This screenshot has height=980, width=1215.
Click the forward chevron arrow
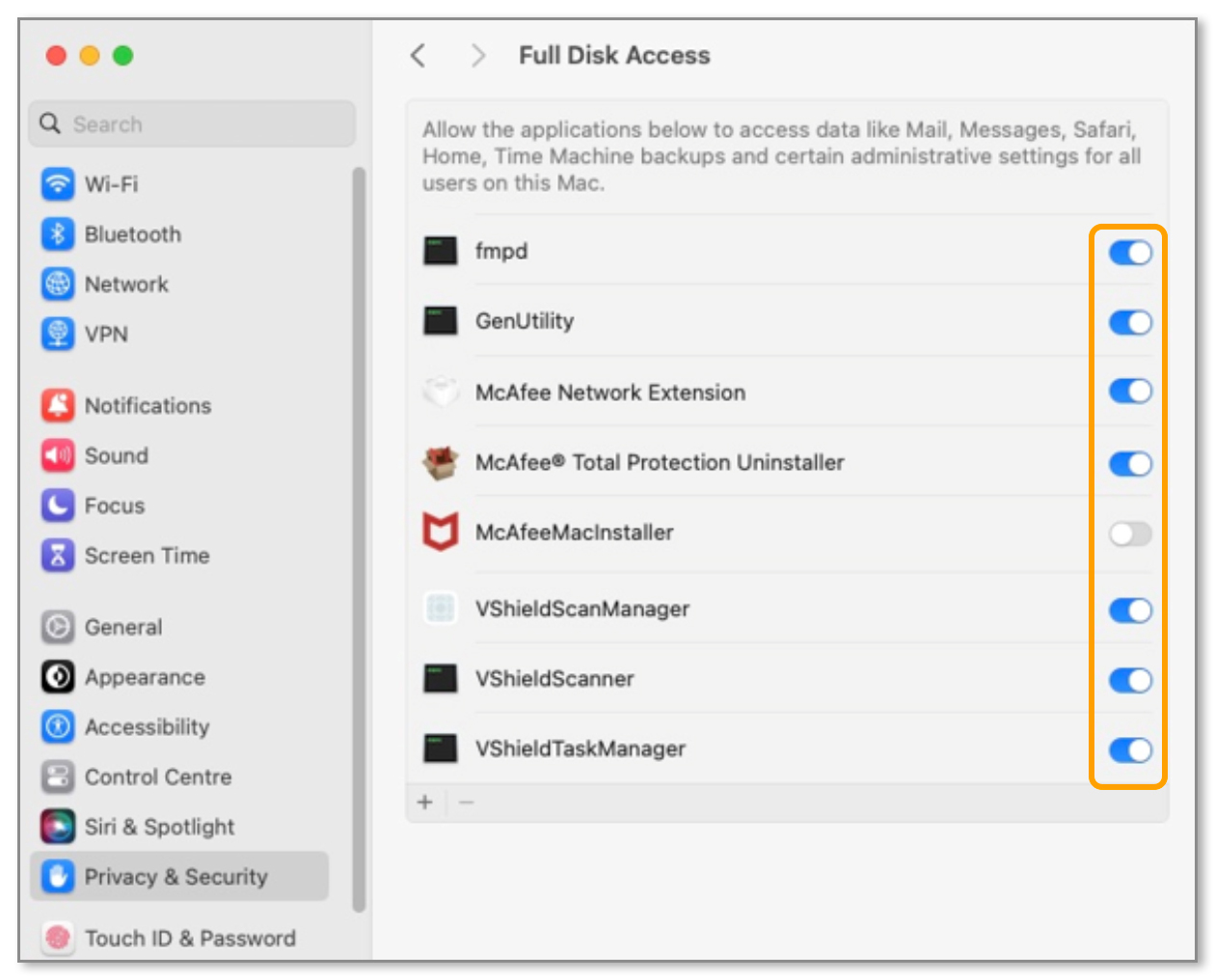point(477,55)
